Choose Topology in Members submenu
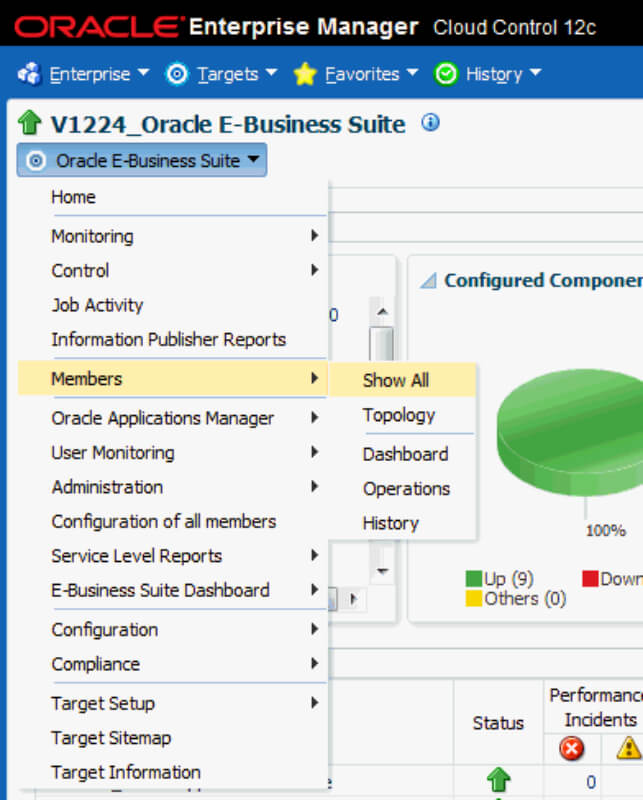The height and width of the screenshot is (800, 643). point(402,415)
